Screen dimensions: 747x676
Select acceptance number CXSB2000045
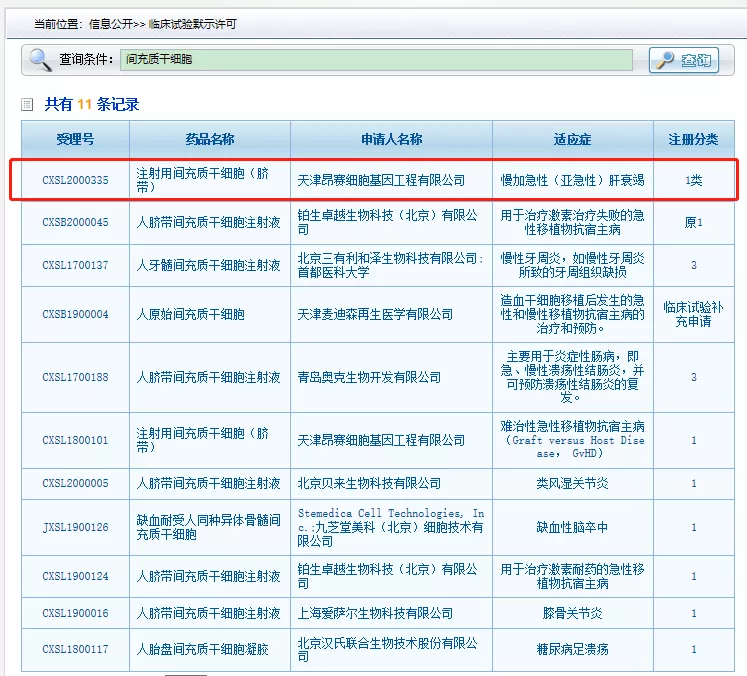pyautogui.click(x=75, y=222)
